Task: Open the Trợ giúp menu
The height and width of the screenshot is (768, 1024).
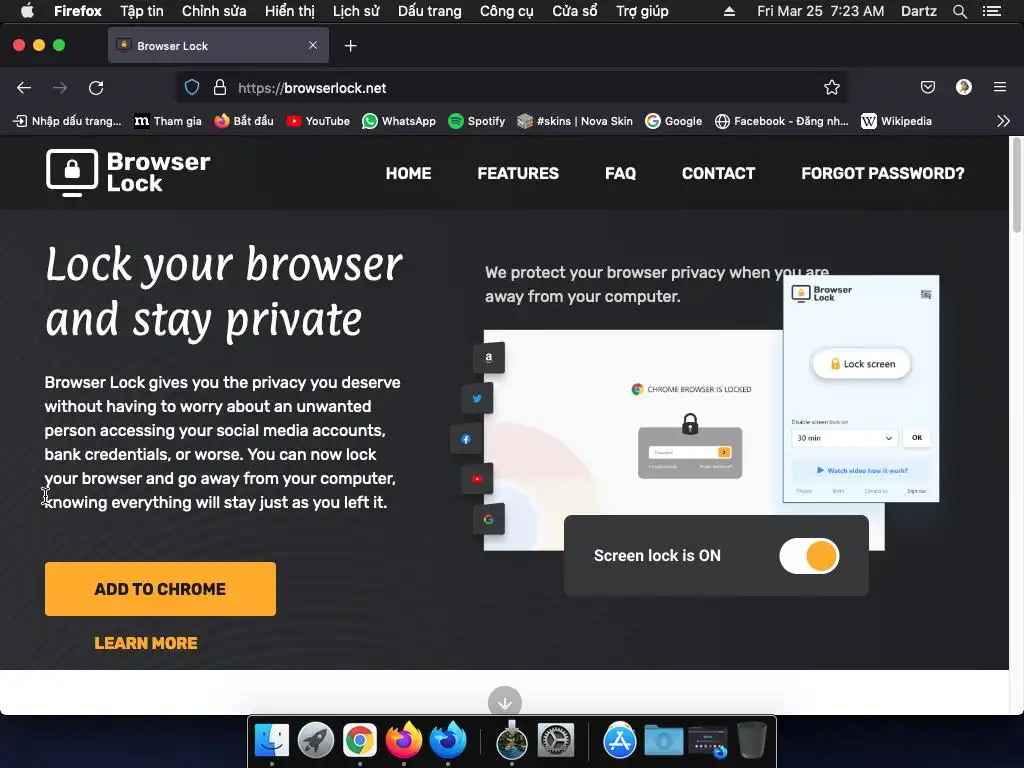Action: point(642,11)
